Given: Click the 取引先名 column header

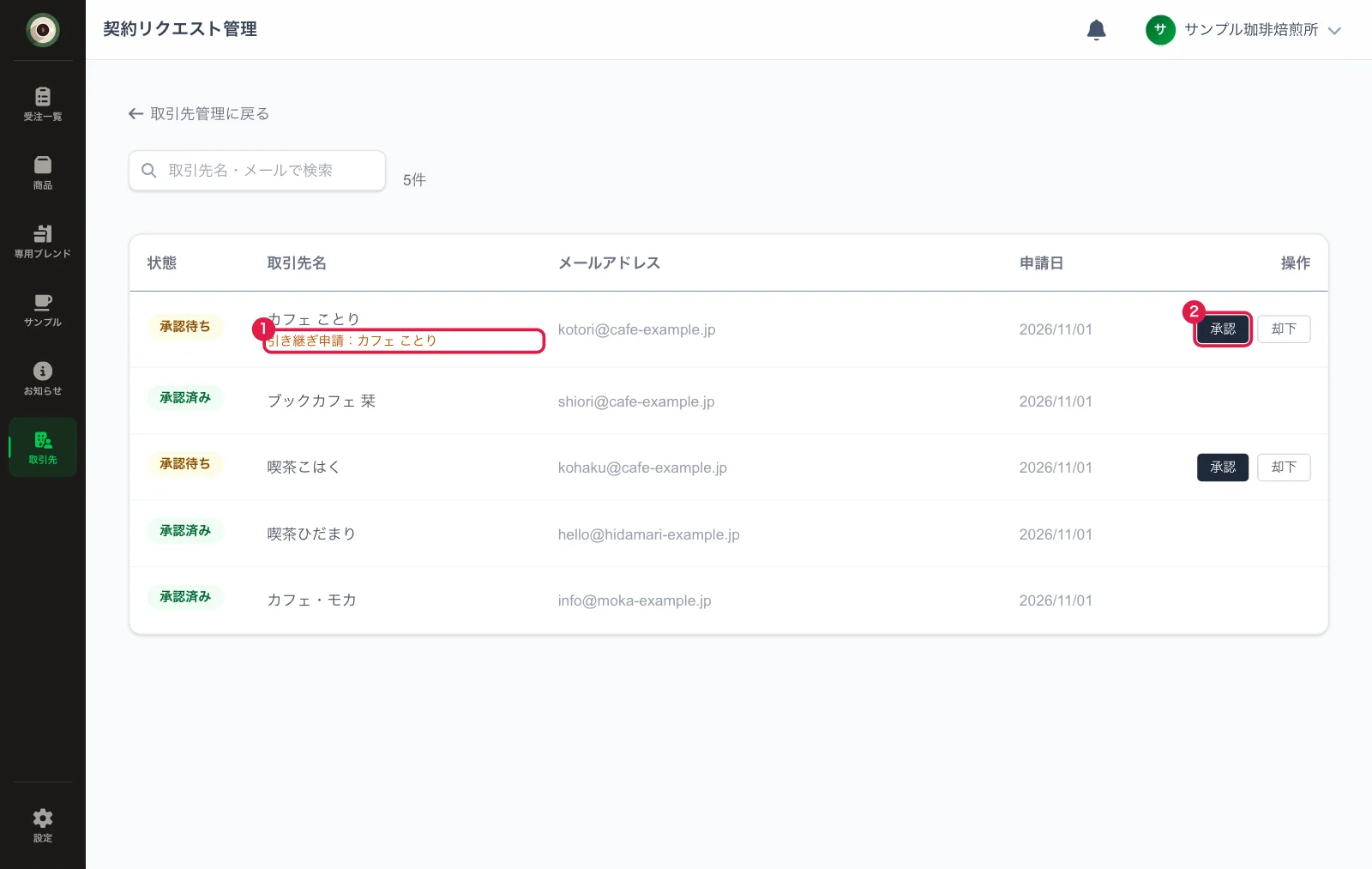Looking at the screenshot, I should click(x=297, y=263).
